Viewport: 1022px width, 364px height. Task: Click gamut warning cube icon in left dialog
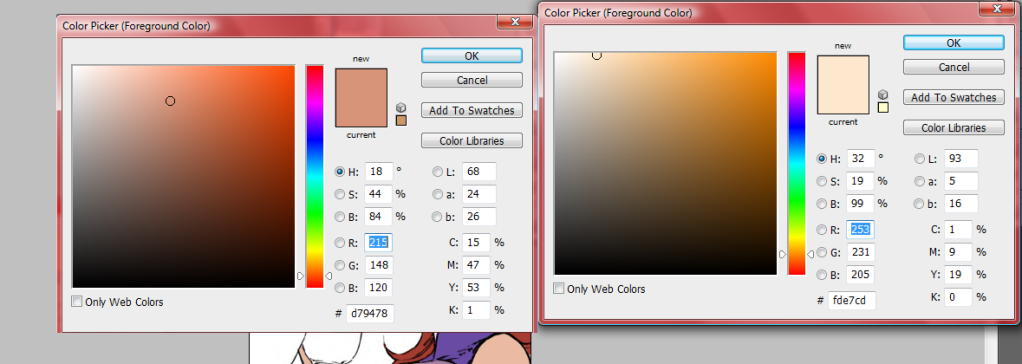(x=401, y=107)
